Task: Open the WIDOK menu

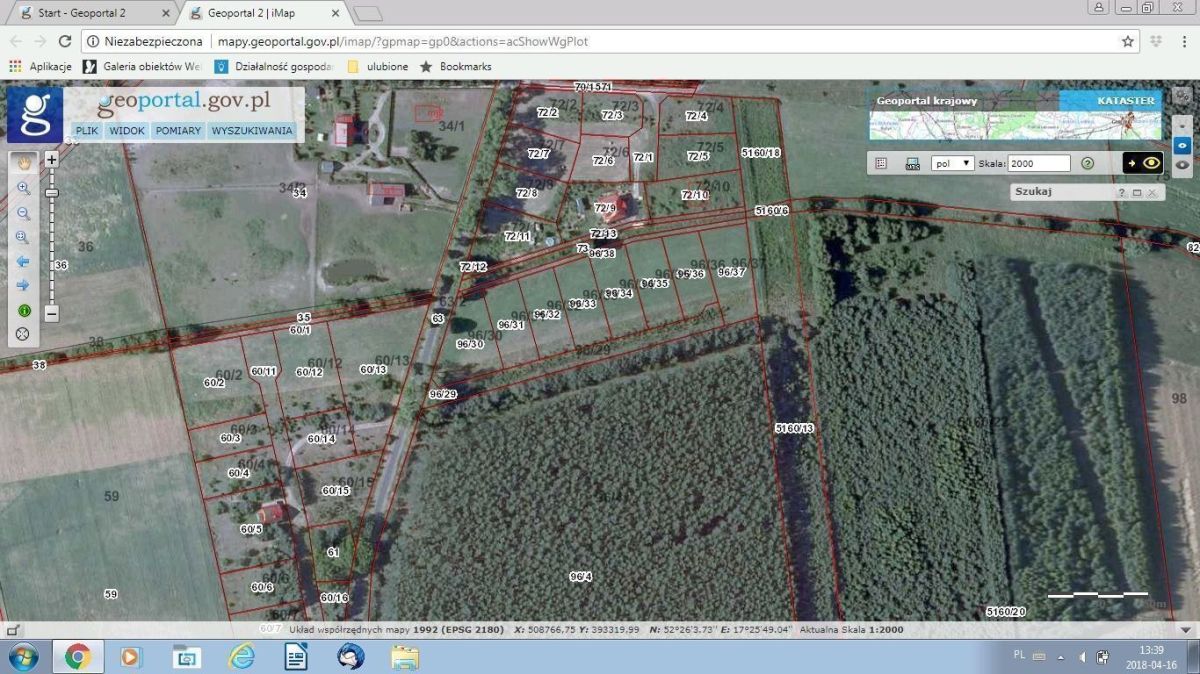Action: [x=127, y=131]
